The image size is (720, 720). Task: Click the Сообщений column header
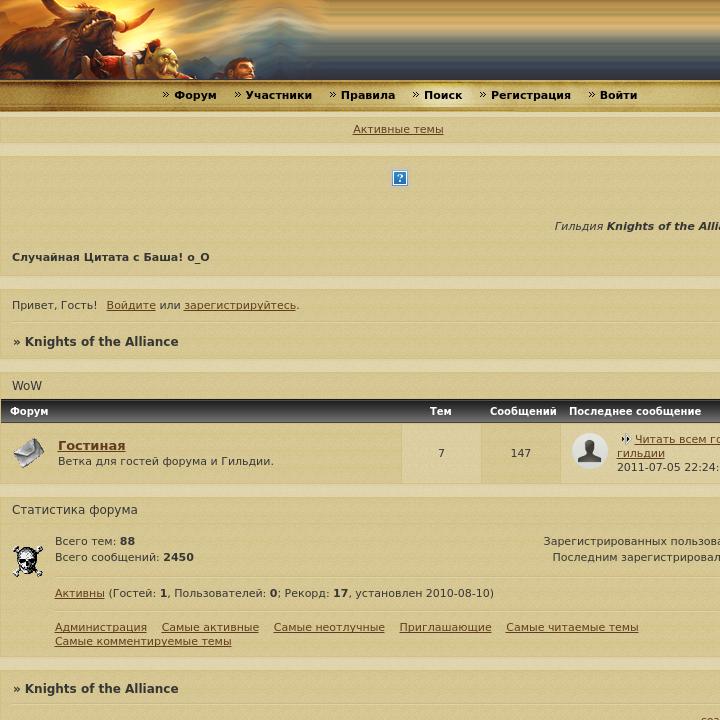click(x=523, y=411)
